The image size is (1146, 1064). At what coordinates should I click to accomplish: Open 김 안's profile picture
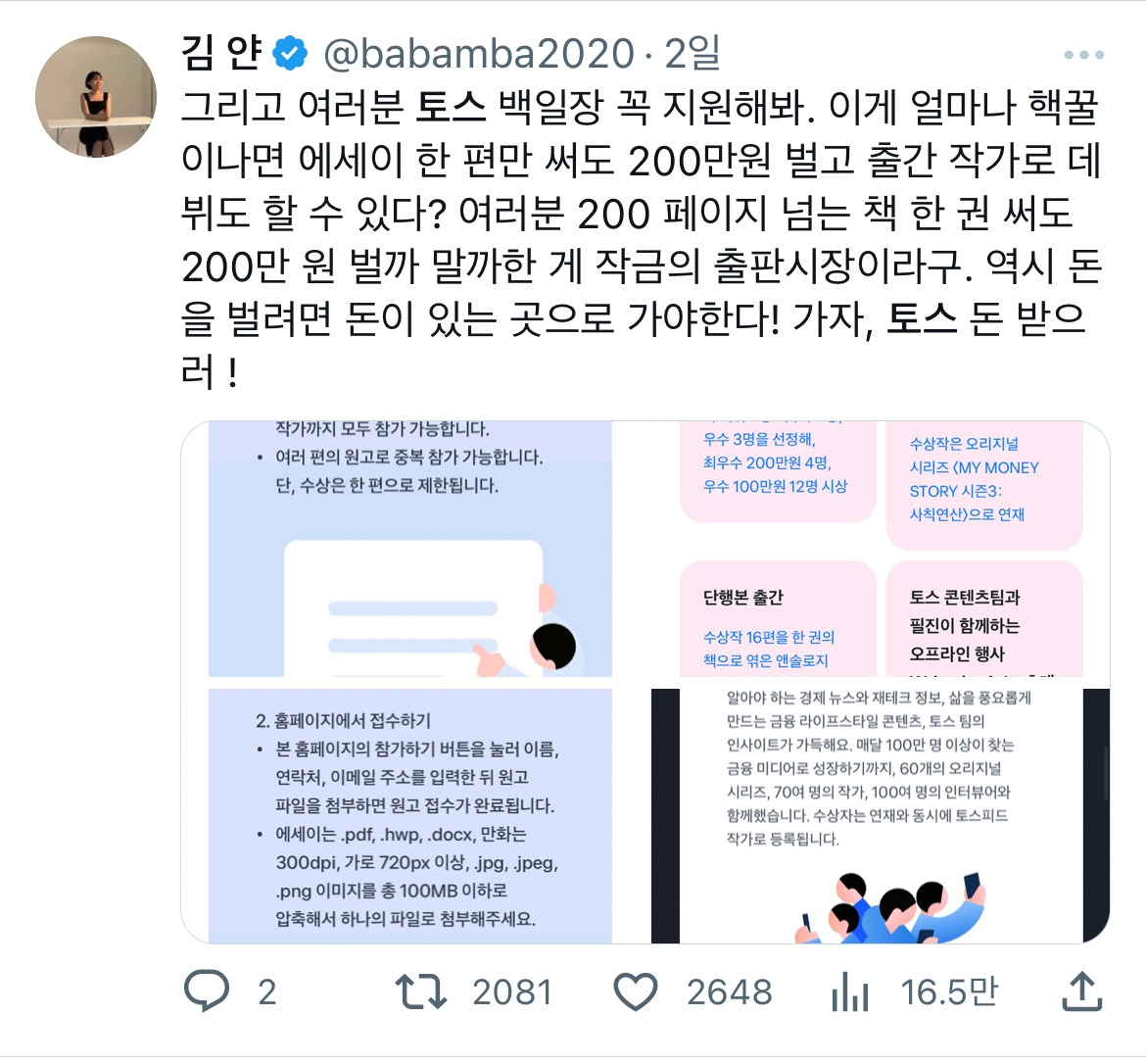tap(96, 97)
